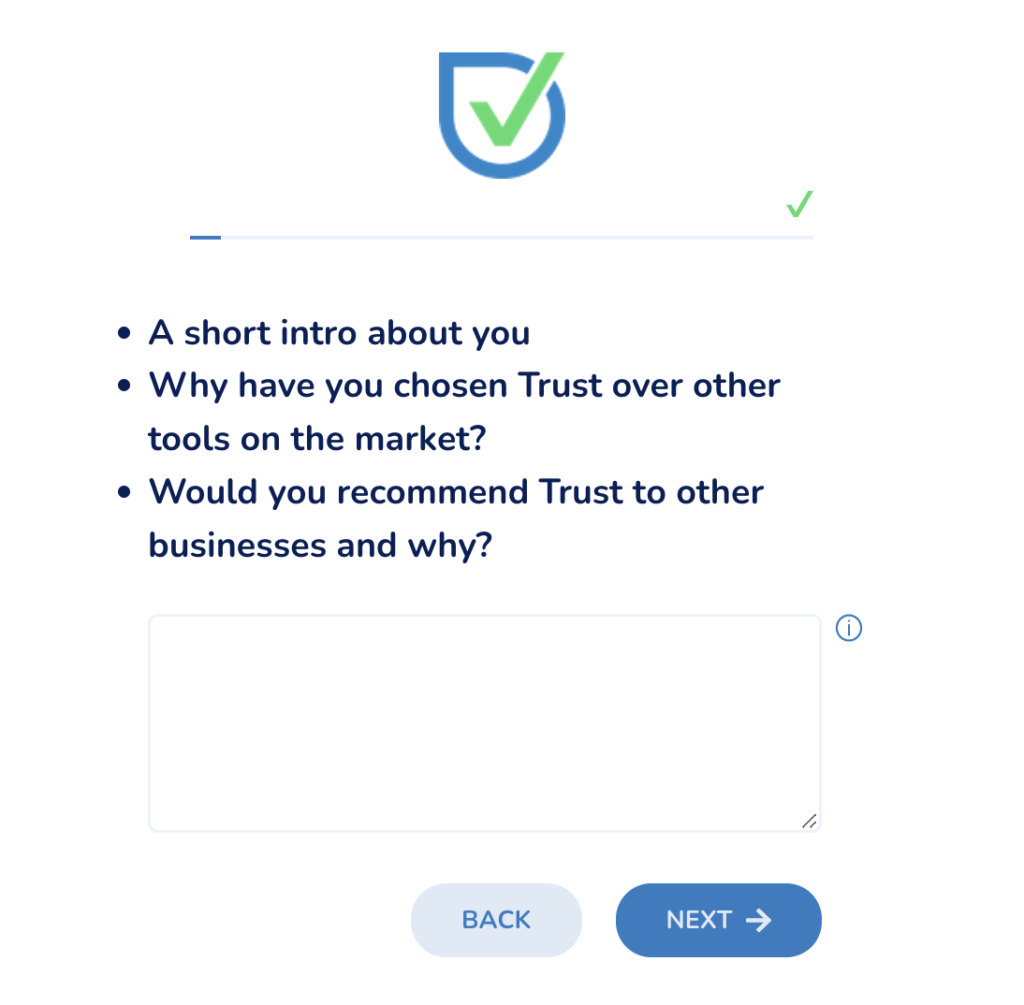Click the 'businesses and why?' line
1024x1005 pixels.
[x=320, y=545]
